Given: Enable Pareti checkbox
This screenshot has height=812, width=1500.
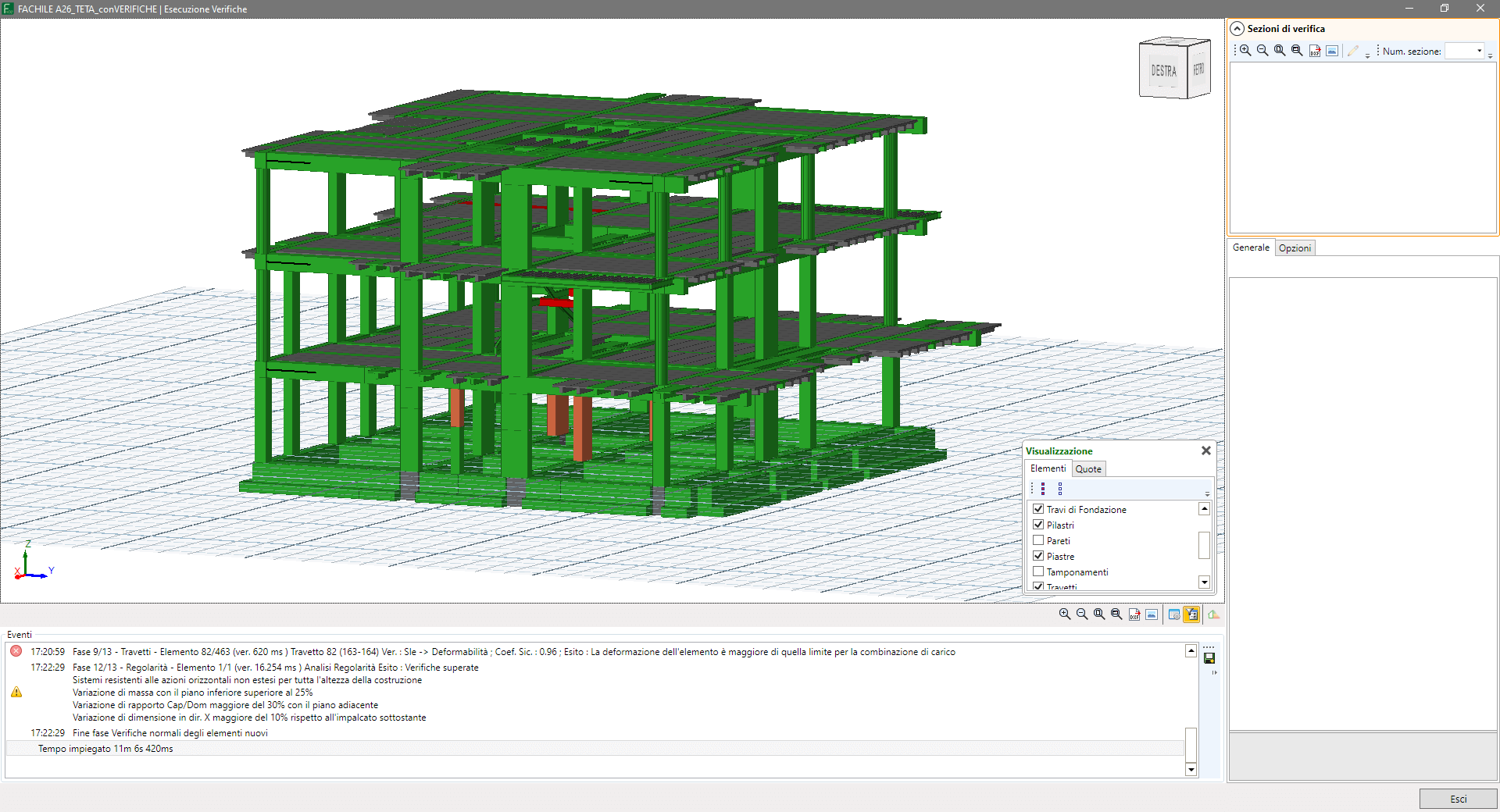Looking at the screenshot, I should (x=1038, y=540).
